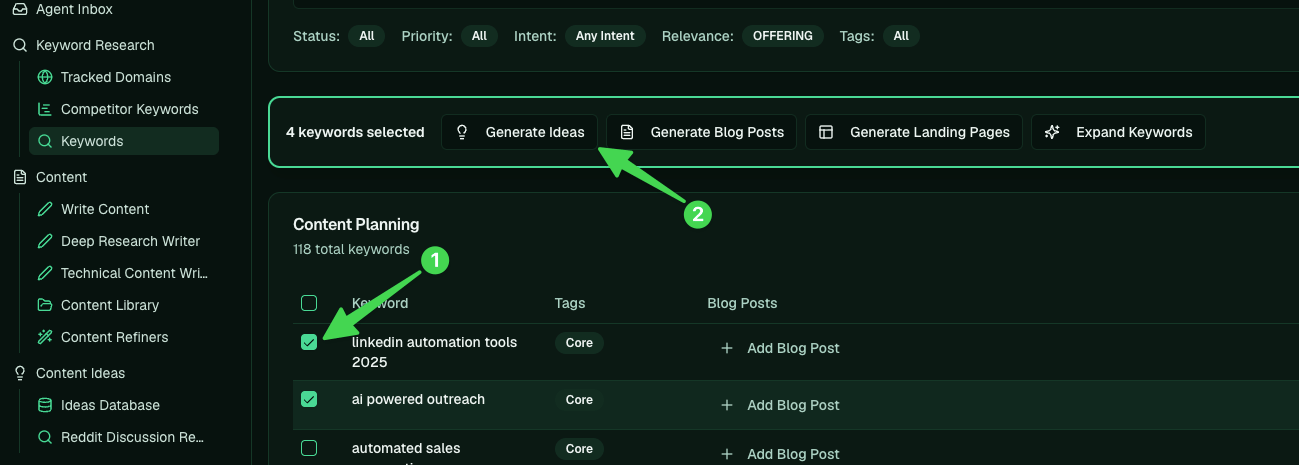The width and height of the screenshot is (1299, 465).
Task: Open the Priority filter set to All
Action: click(x=479, y=36)
